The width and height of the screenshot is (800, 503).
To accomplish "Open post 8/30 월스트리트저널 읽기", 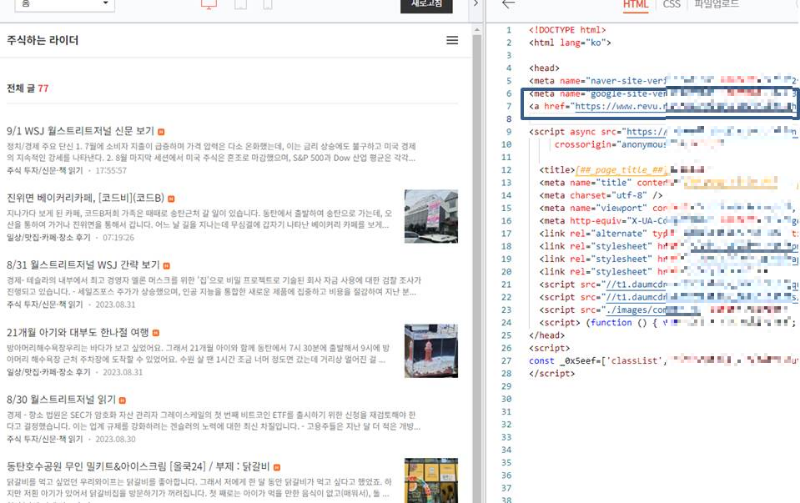I will (61, 399).
